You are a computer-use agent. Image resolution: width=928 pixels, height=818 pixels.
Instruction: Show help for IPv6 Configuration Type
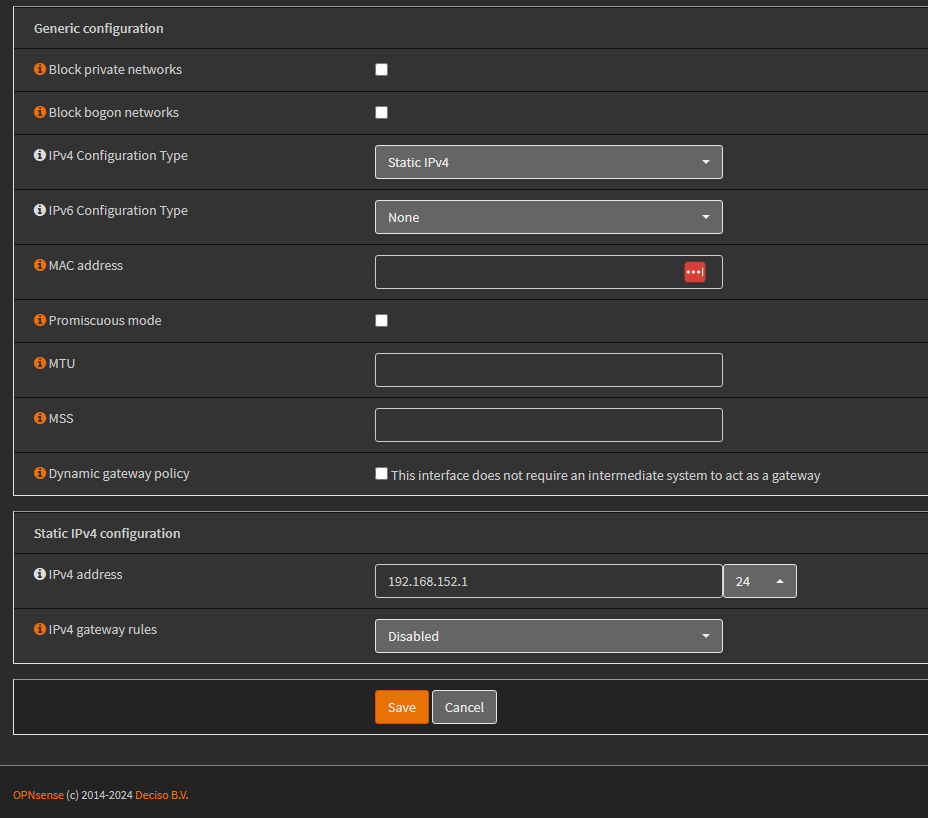pyautogui.click(x=40, y=210)
